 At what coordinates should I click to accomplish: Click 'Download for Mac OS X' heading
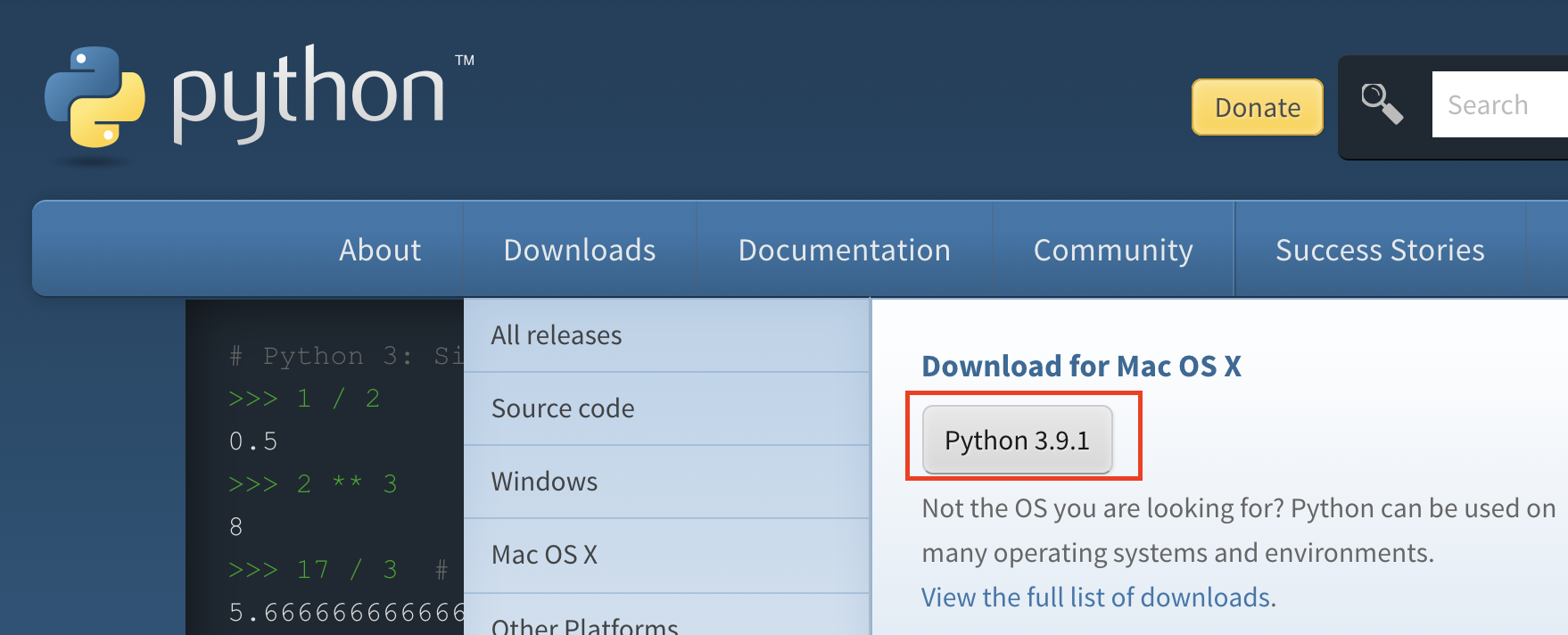[1081, 366]
